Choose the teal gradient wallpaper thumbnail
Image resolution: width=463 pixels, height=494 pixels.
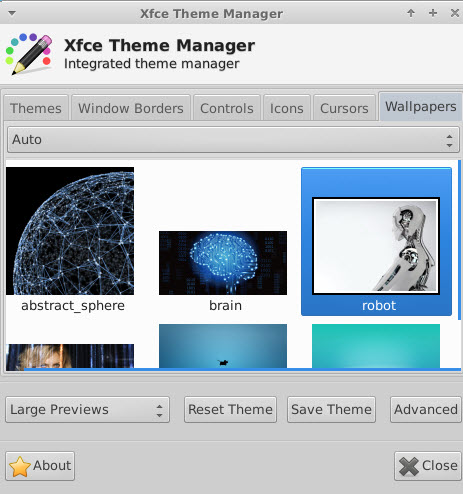coord(376,346)
